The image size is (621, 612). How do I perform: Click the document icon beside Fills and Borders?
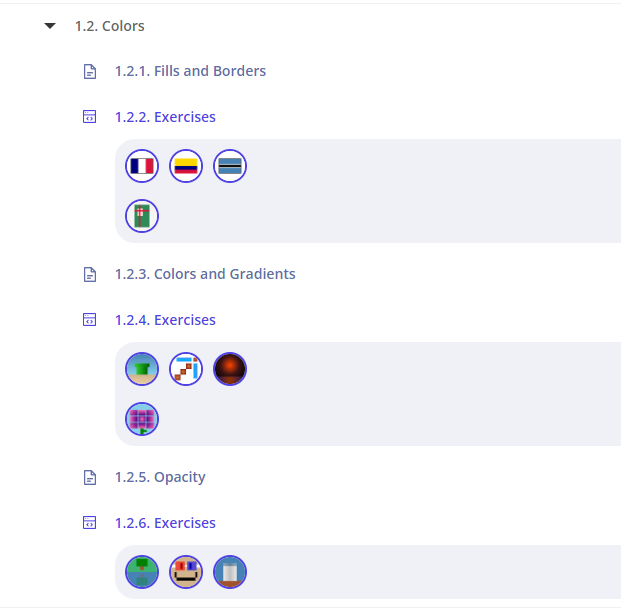tap(89, 71)
